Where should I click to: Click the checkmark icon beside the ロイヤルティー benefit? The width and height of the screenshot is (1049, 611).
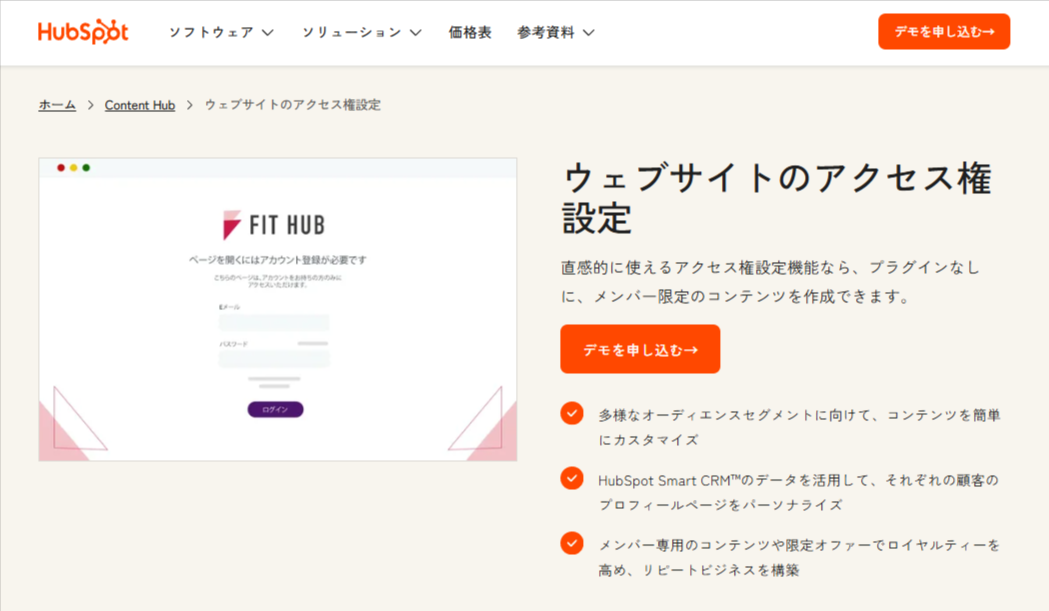(x=571, y=544)
